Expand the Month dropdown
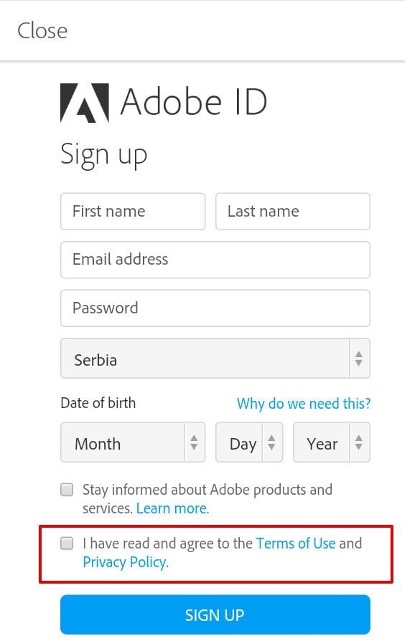This screenshot has width=406, height=644. [133, 442]
